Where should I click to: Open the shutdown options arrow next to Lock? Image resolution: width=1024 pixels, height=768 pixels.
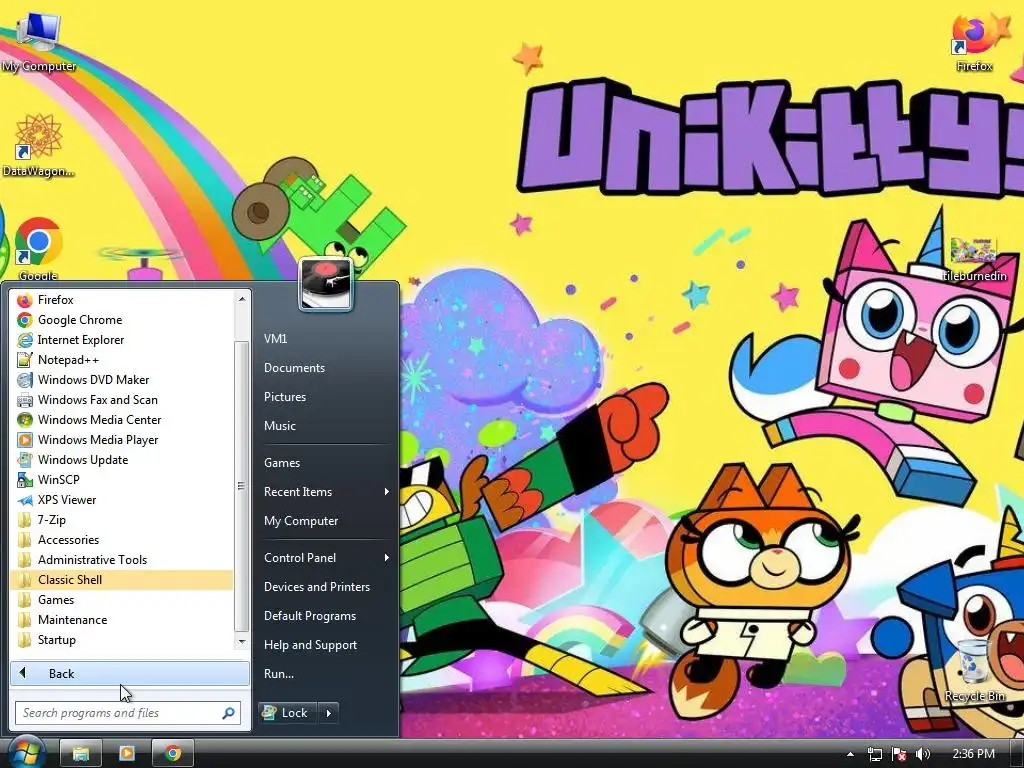click(x=328, y=713)
